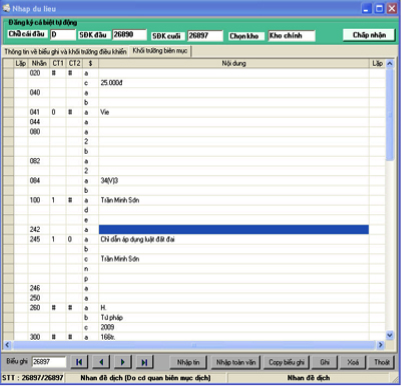Go to next record arrow
Image resolution: width=403 pixels, height=388 pixels.
click(123, 362)
